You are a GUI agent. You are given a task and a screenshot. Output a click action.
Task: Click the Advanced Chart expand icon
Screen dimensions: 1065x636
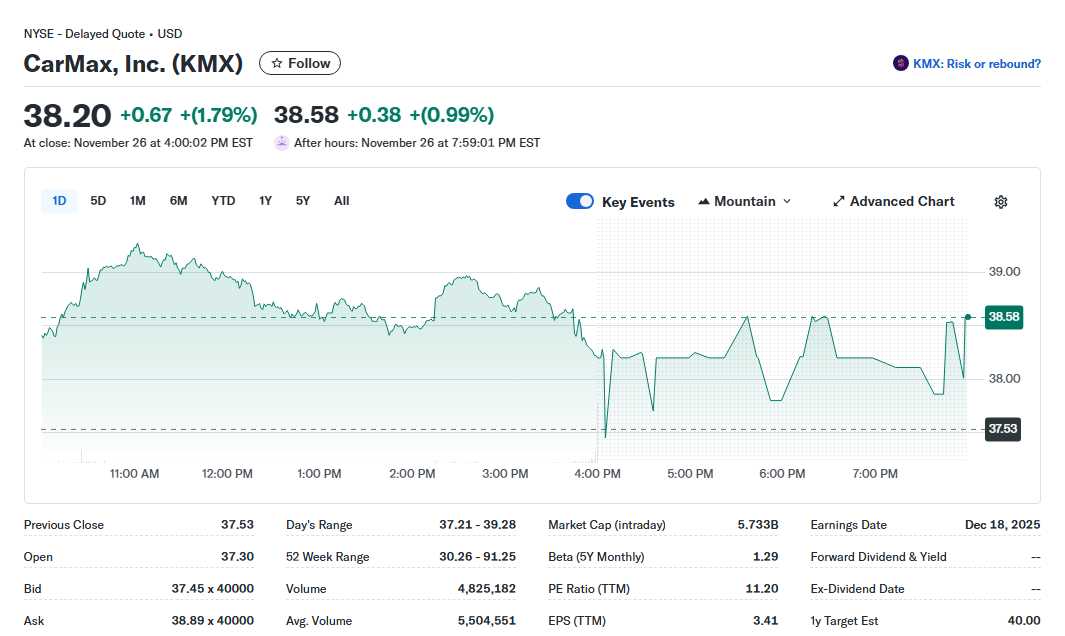(839, 202)
